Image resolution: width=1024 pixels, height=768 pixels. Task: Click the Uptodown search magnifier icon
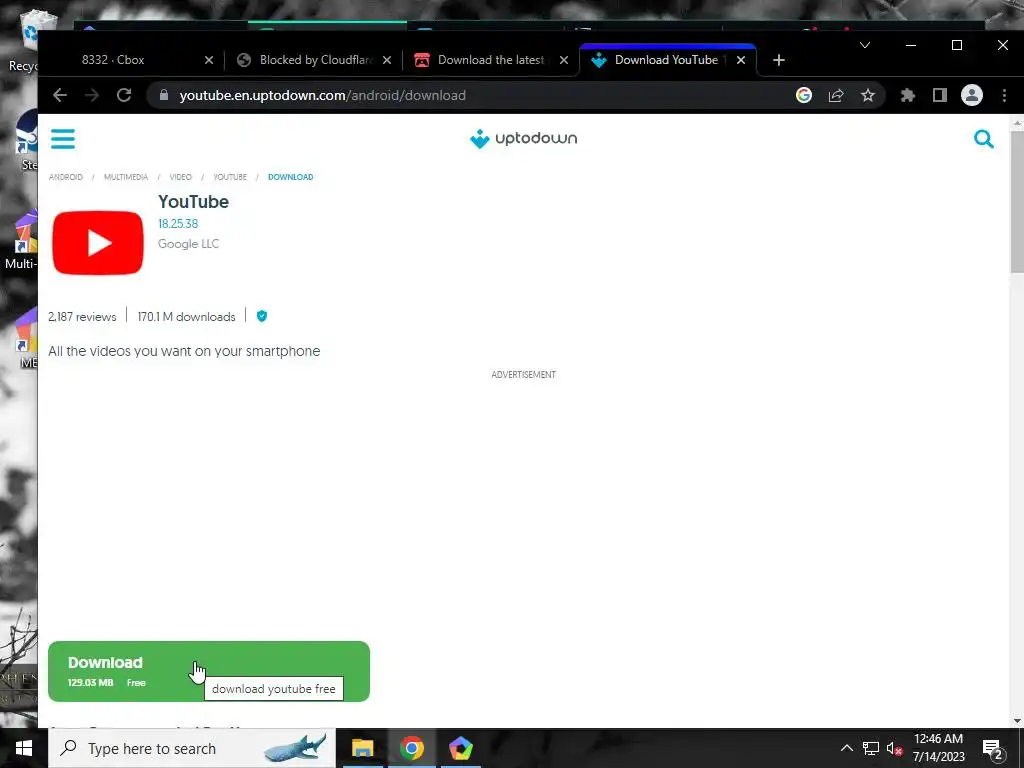pyautogui.click(x=984, y=139)
